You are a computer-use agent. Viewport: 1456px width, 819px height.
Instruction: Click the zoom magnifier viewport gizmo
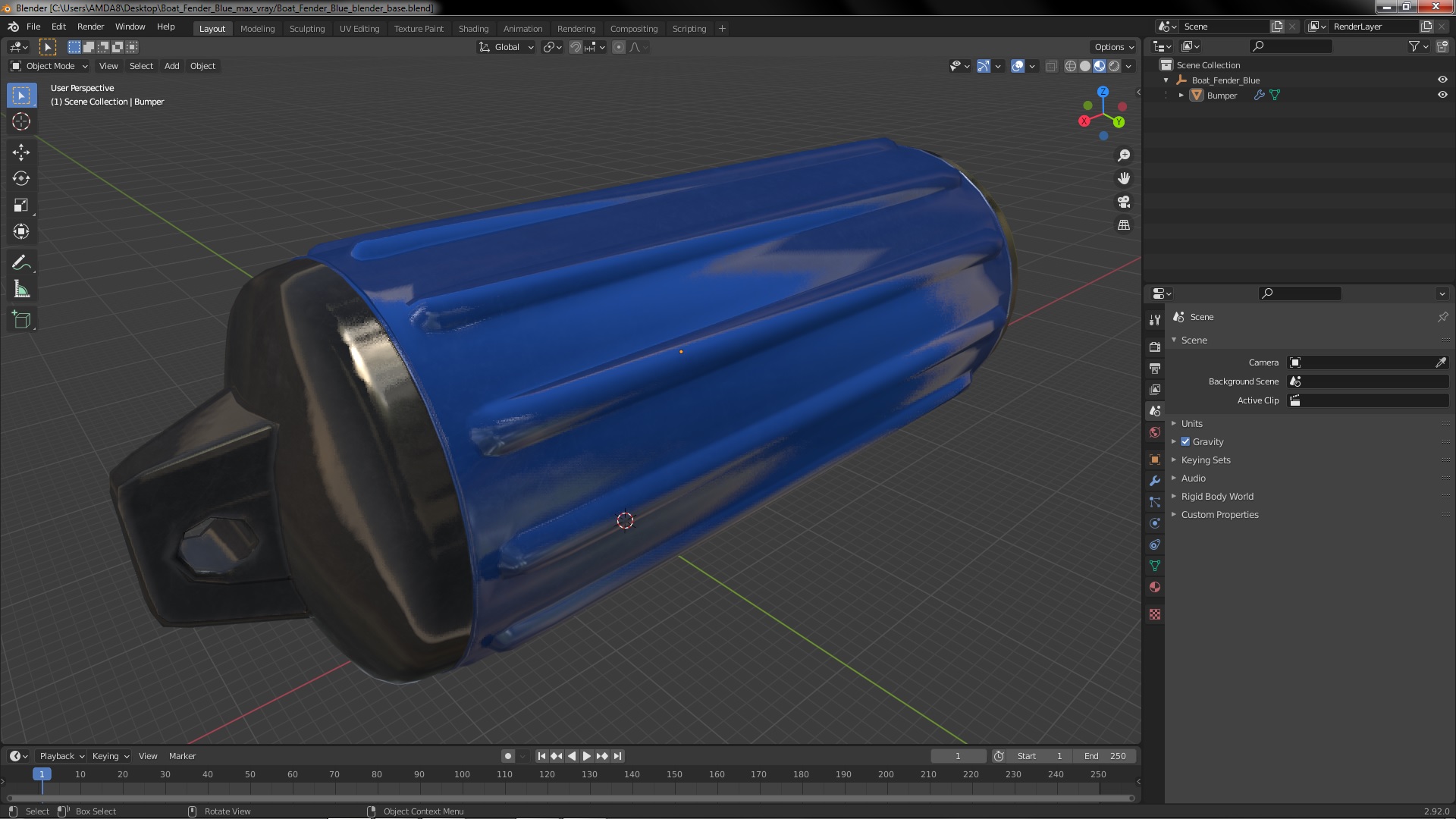point(1124,155)
